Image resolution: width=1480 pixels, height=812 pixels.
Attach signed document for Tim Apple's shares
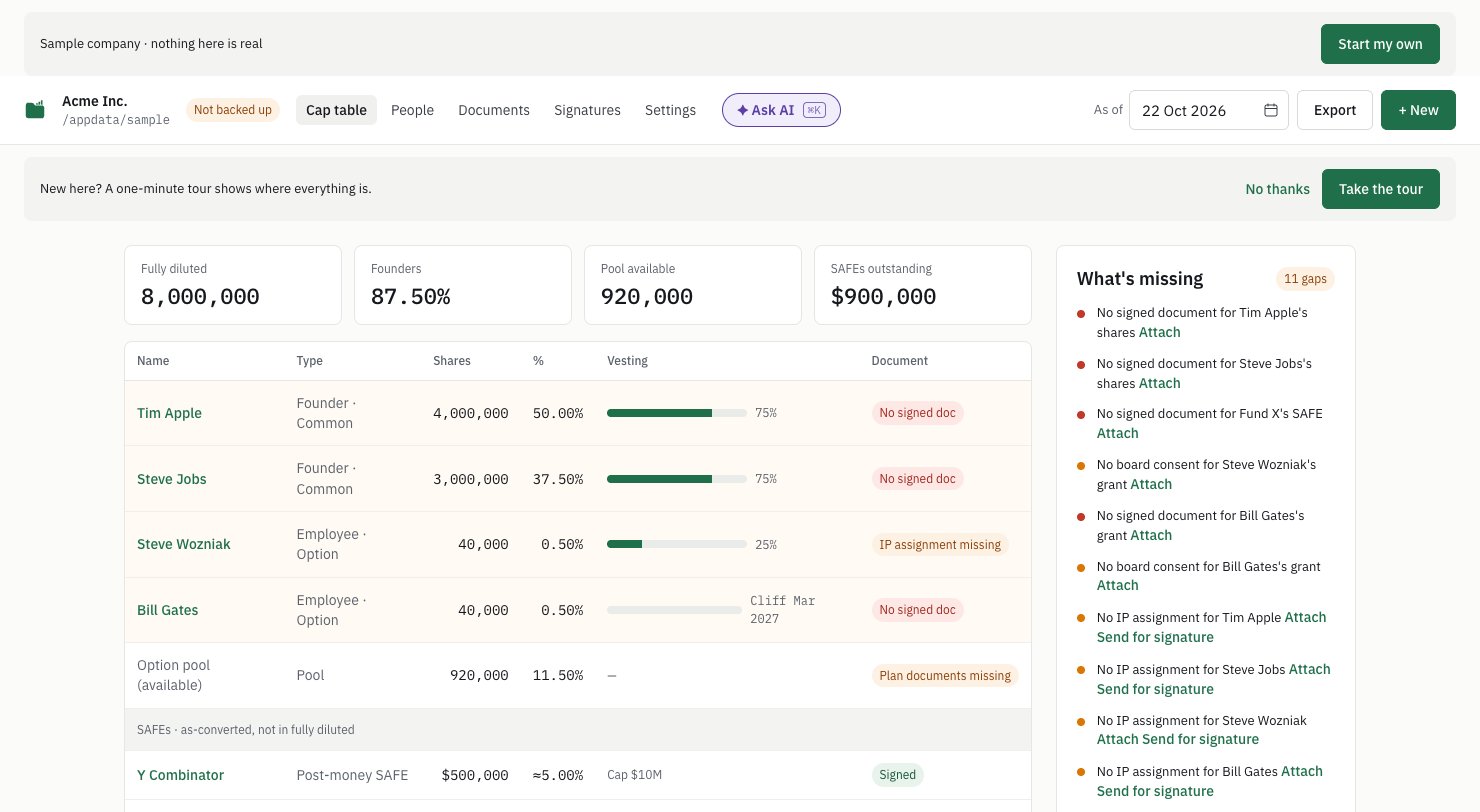click(x=1160, y=332)
